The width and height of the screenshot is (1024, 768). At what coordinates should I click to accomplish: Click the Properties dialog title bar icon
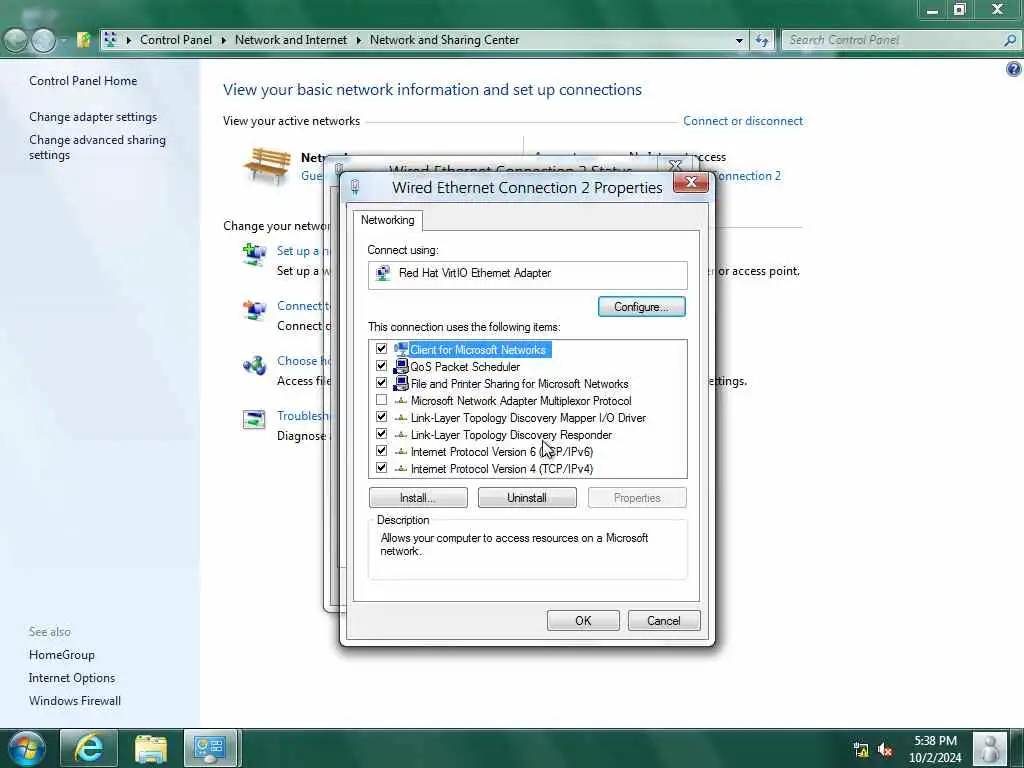[x=355, y=188]
